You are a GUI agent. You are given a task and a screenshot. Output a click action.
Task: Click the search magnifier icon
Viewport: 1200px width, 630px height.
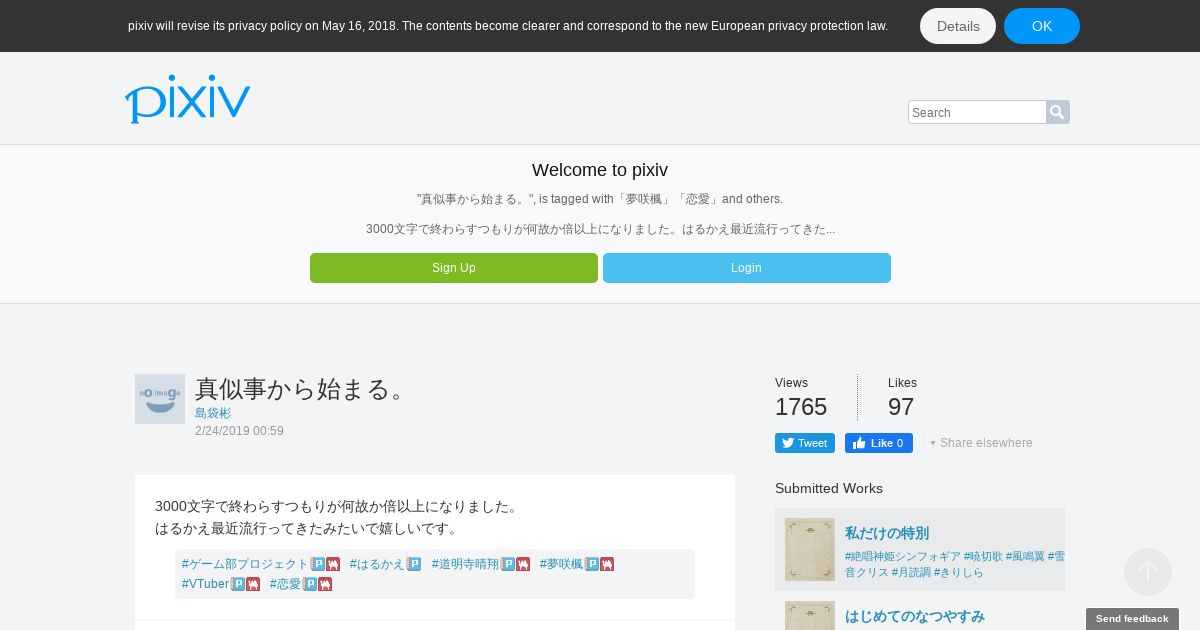pyautogui.click(x=1058, y=112)
